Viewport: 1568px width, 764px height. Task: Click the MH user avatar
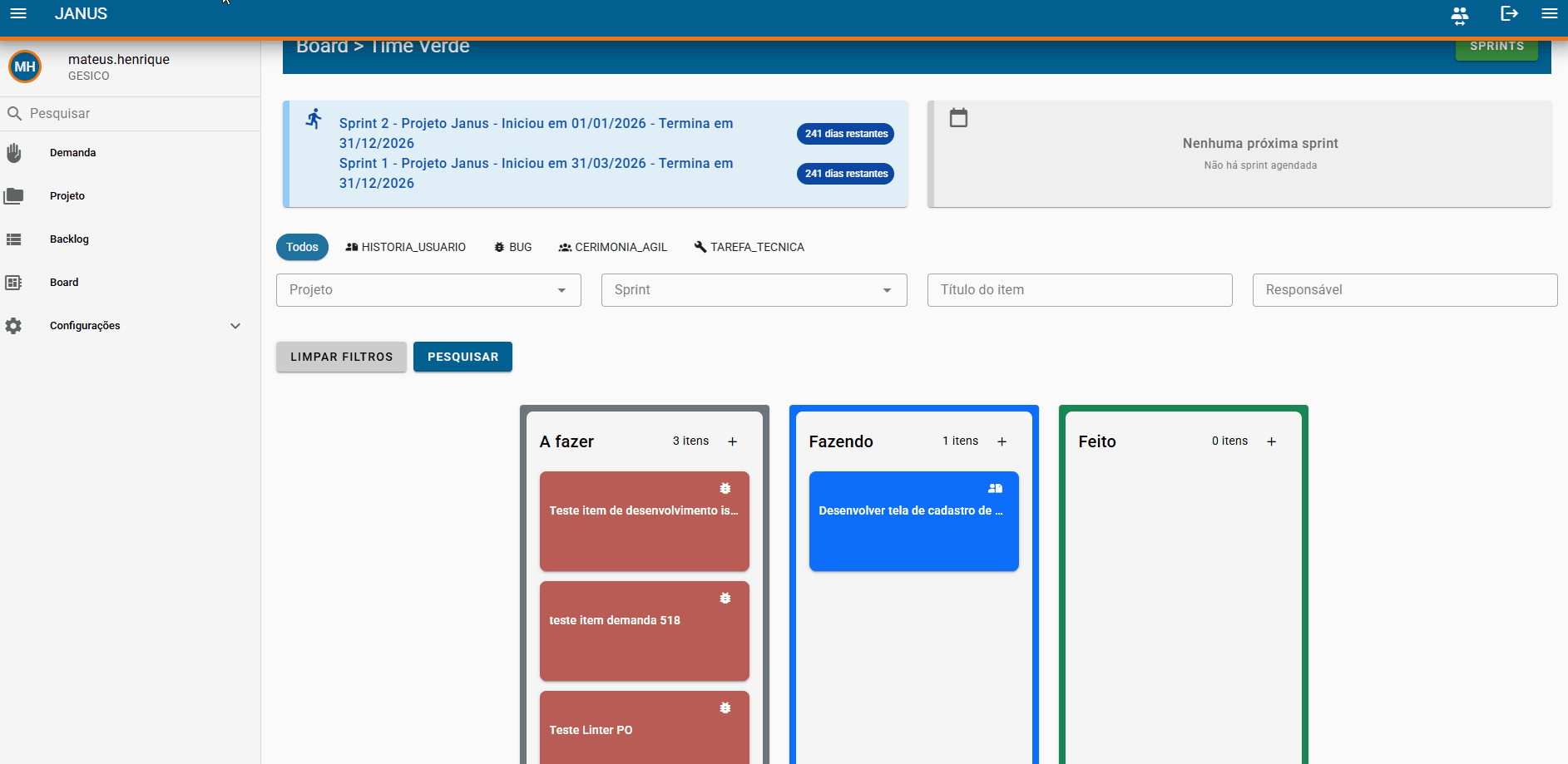[x=25, y=67]
